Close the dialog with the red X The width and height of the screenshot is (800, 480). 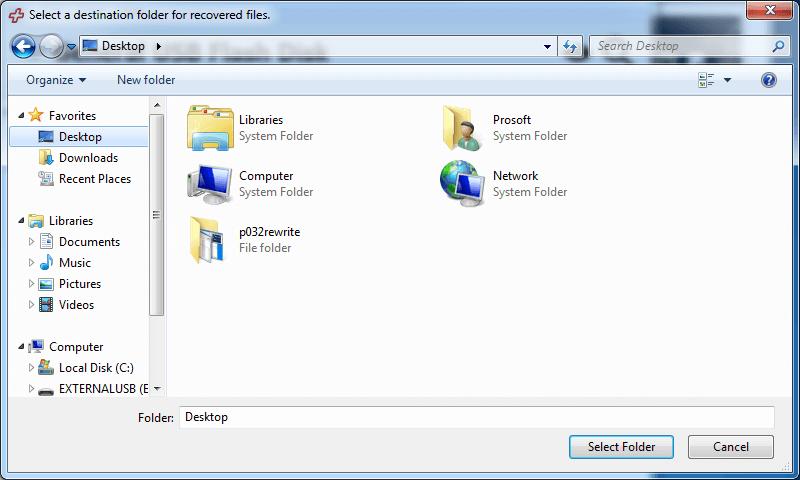(x=770, y=10)
